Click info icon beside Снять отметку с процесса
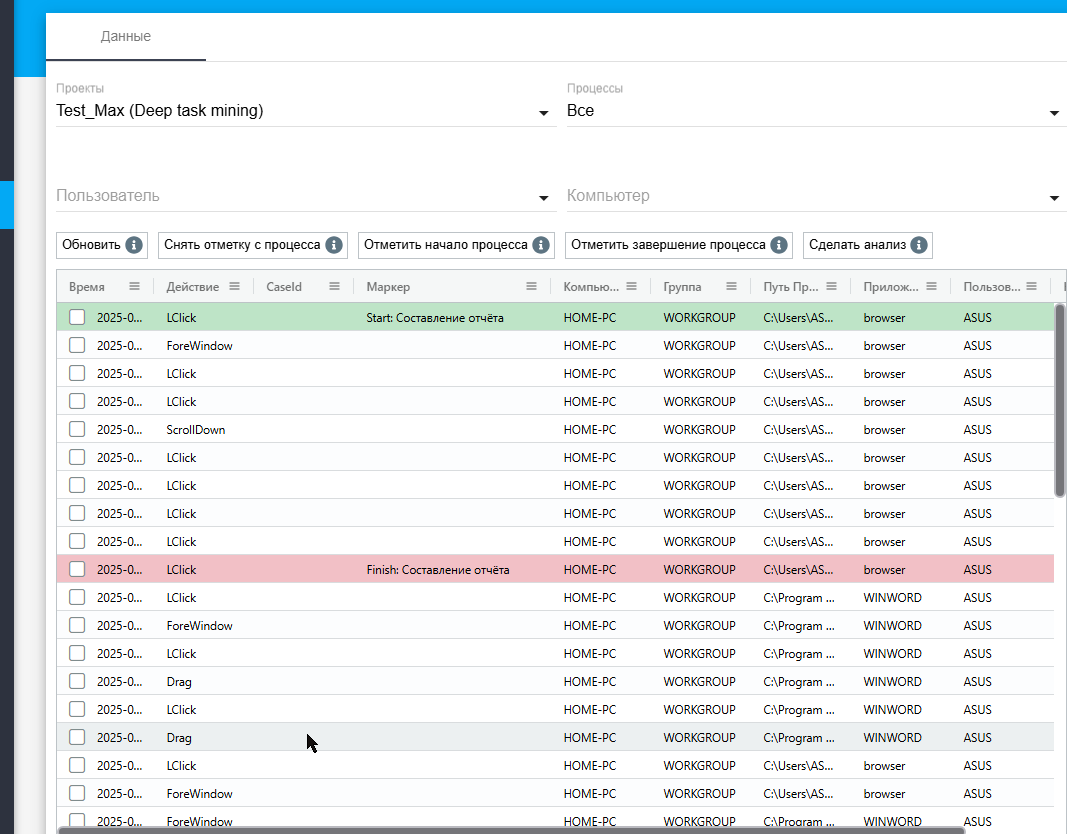This screenshot has height=834, width=1067. [333, 245]
